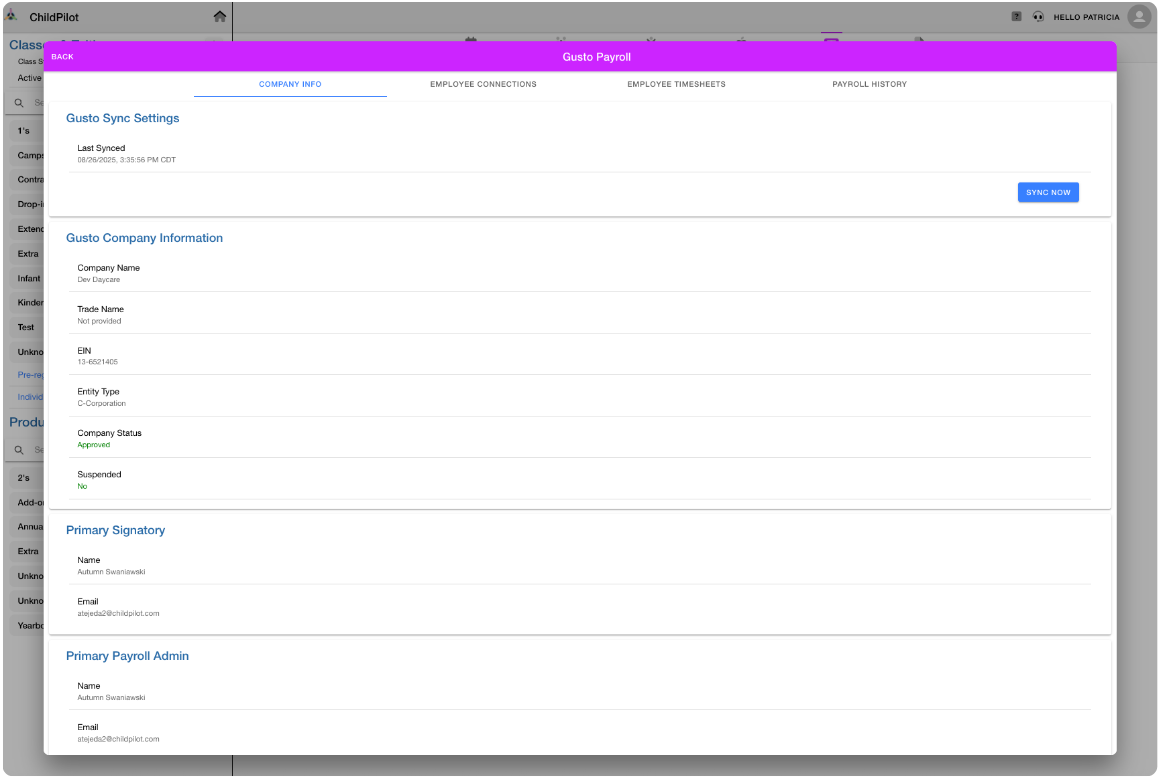Click the Trade Name label
The image size is (1160, 778).
tap(101, 309)
